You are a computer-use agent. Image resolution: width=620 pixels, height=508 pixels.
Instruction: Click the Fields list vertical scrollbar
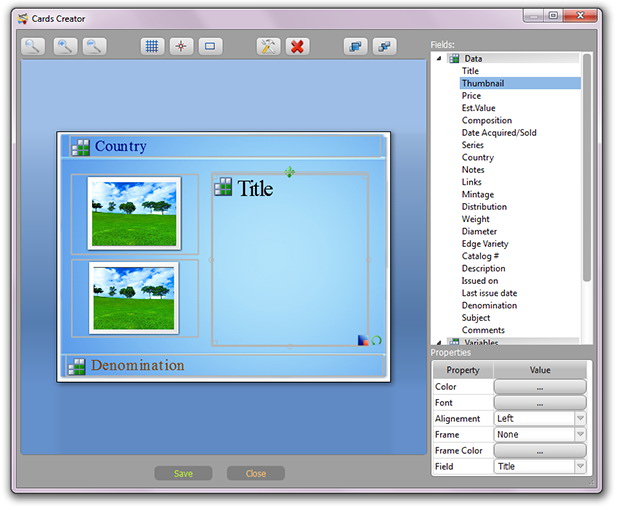tap(587, 168)
